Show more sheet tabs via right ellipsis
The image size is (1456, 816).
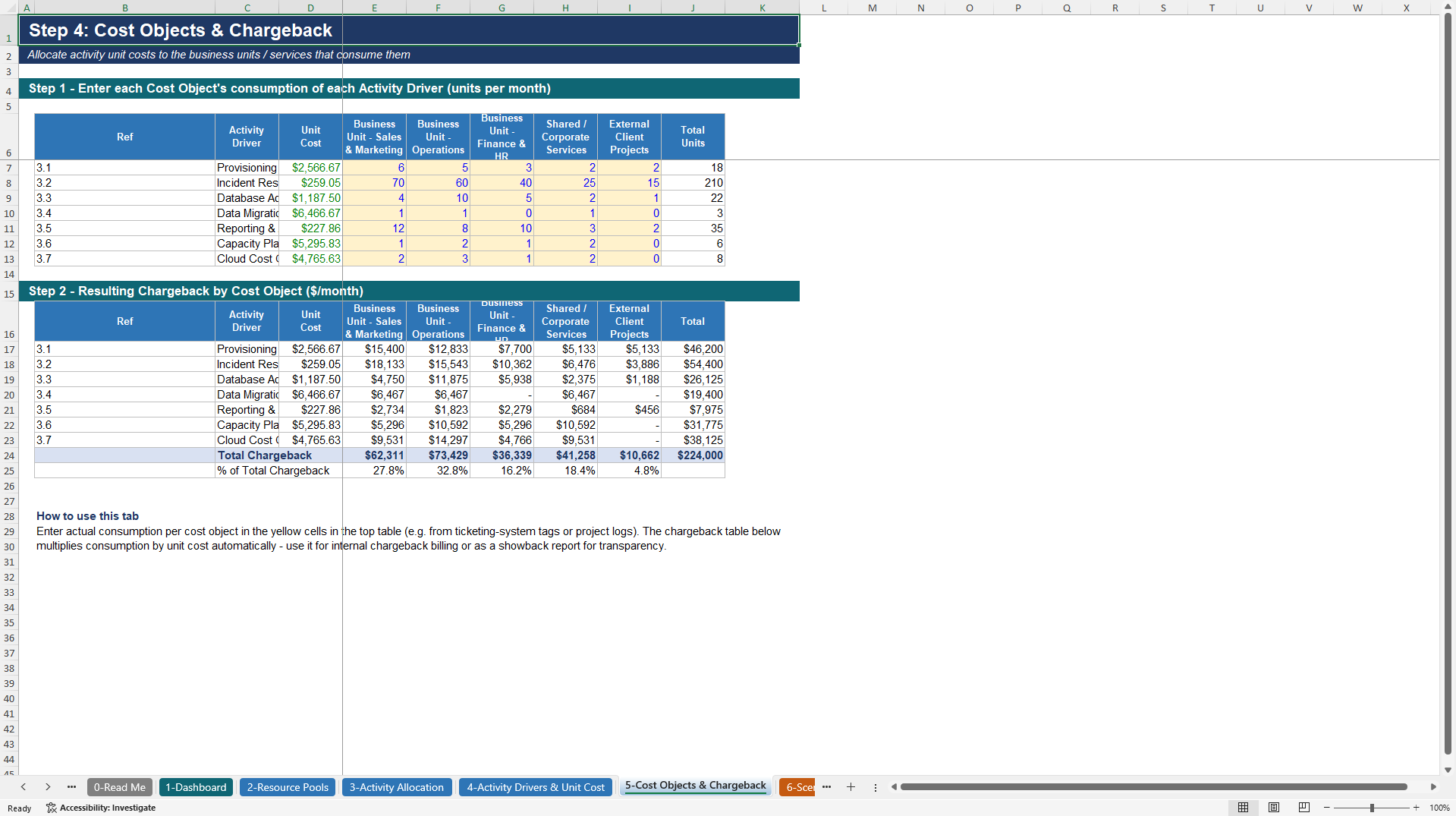coord(826,787)
